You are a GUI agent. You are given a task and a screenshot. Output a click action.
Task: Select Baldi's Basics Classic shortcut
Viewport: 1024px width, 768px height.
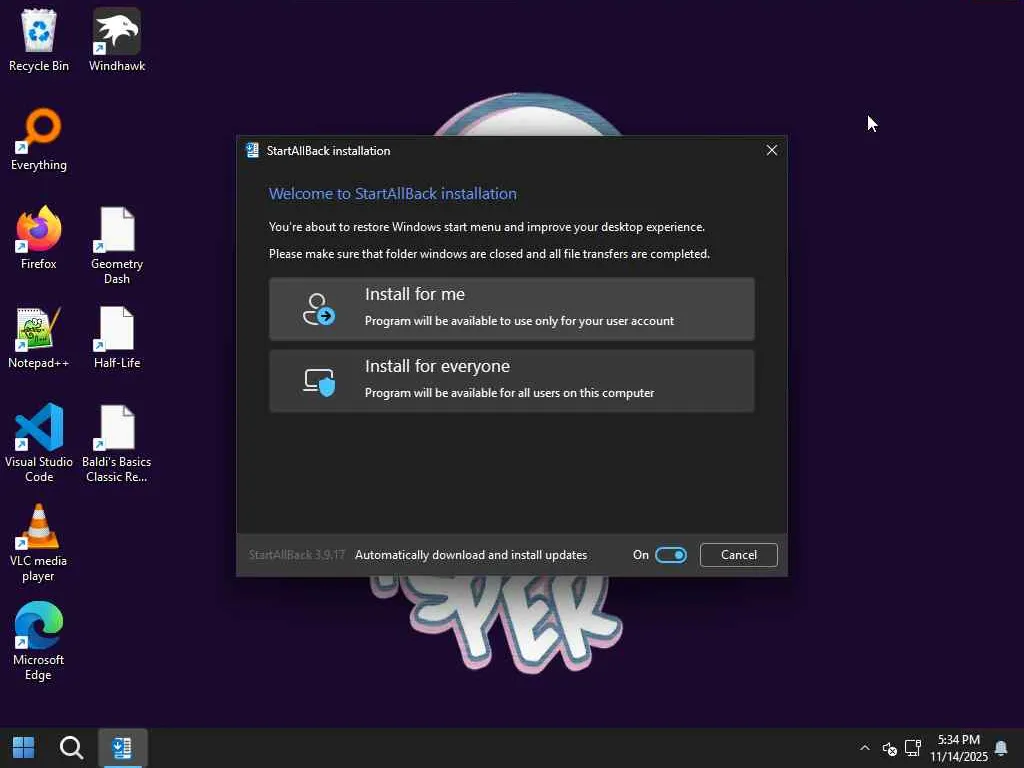pyautogui.click(x=117, y=443)
